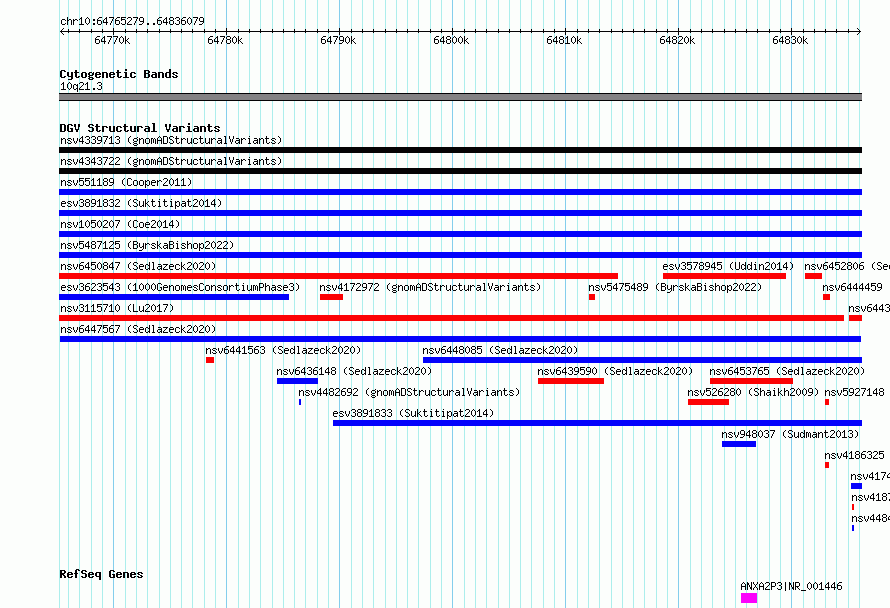
Task: Click the 64790k ruler tick label
Action: (x=338, y=40)
